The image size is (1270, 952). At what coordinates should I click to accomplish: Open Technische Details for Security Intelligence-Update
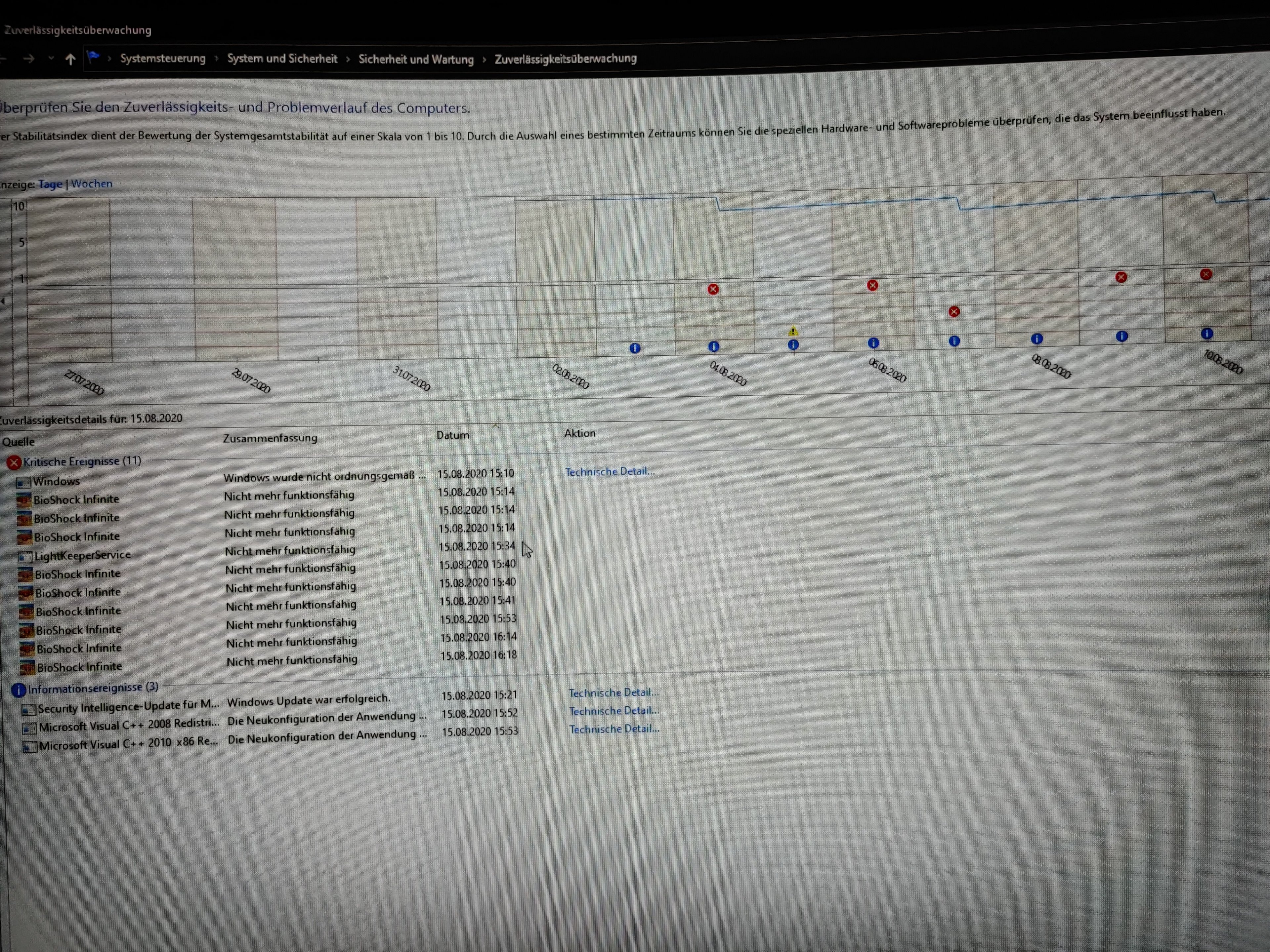click(x=613, y=693)
